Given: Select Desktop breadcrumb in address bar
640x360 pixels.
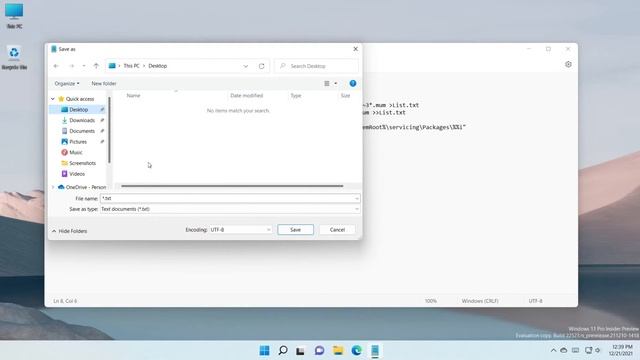Looking at the screenshot, I should 158,66.
